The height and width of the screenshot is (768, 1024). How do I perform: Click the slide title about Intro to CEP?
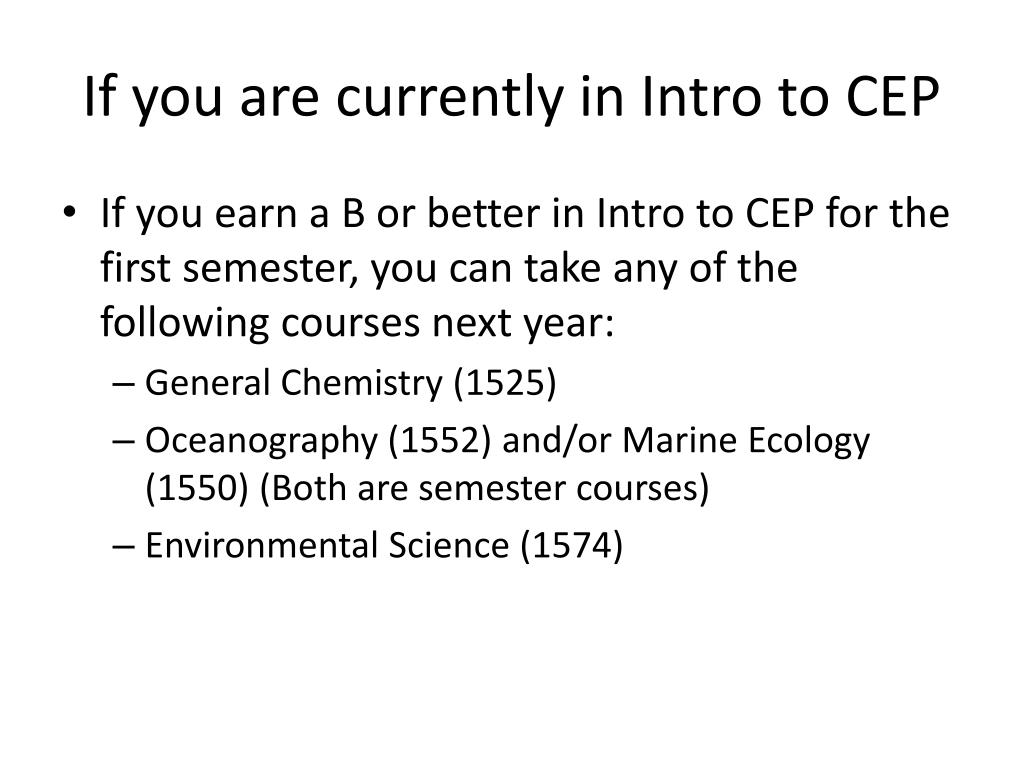point(512,97)
